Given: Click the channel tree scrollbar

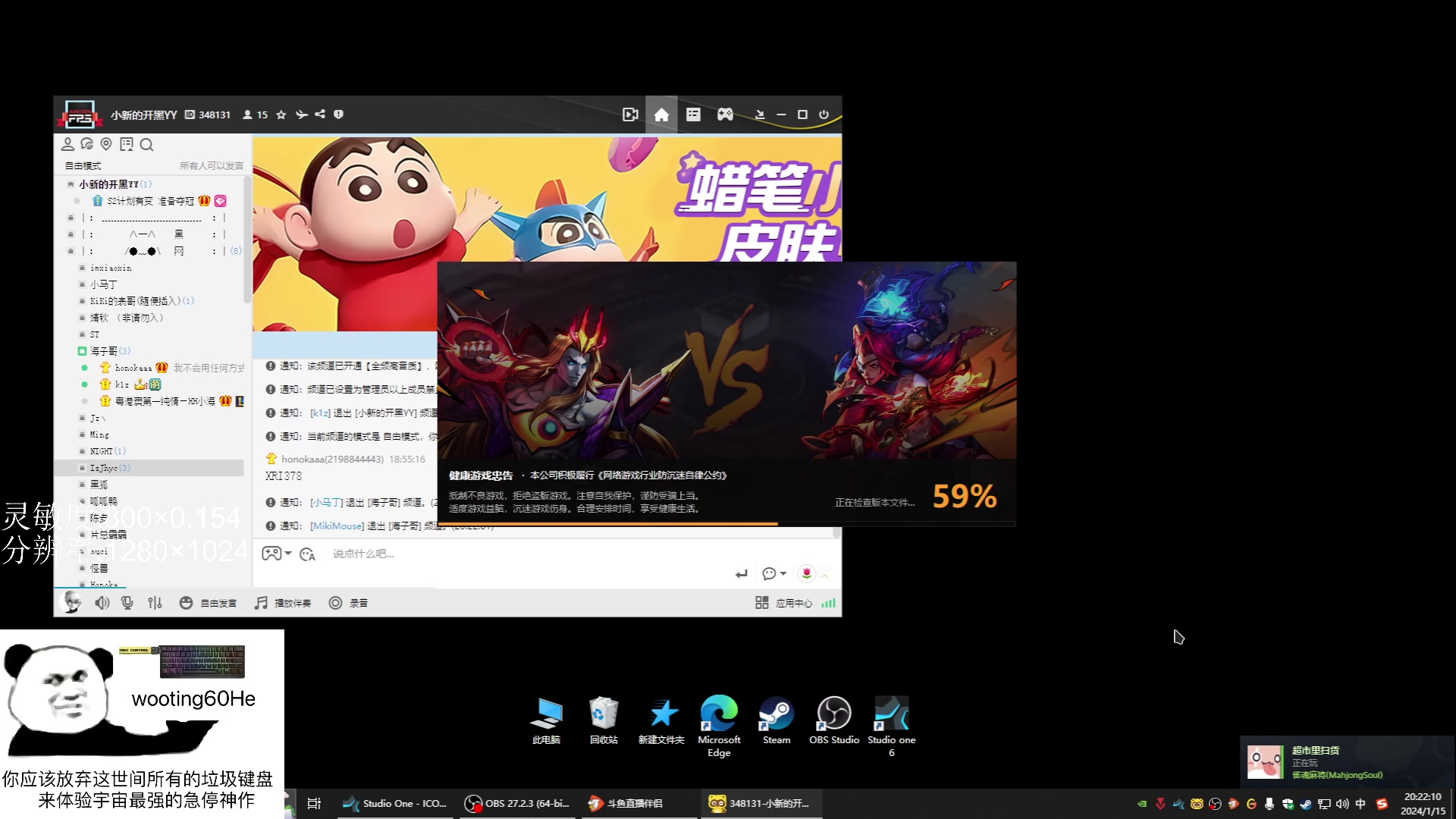Looking at the screenshot, I should coord(247,240).
